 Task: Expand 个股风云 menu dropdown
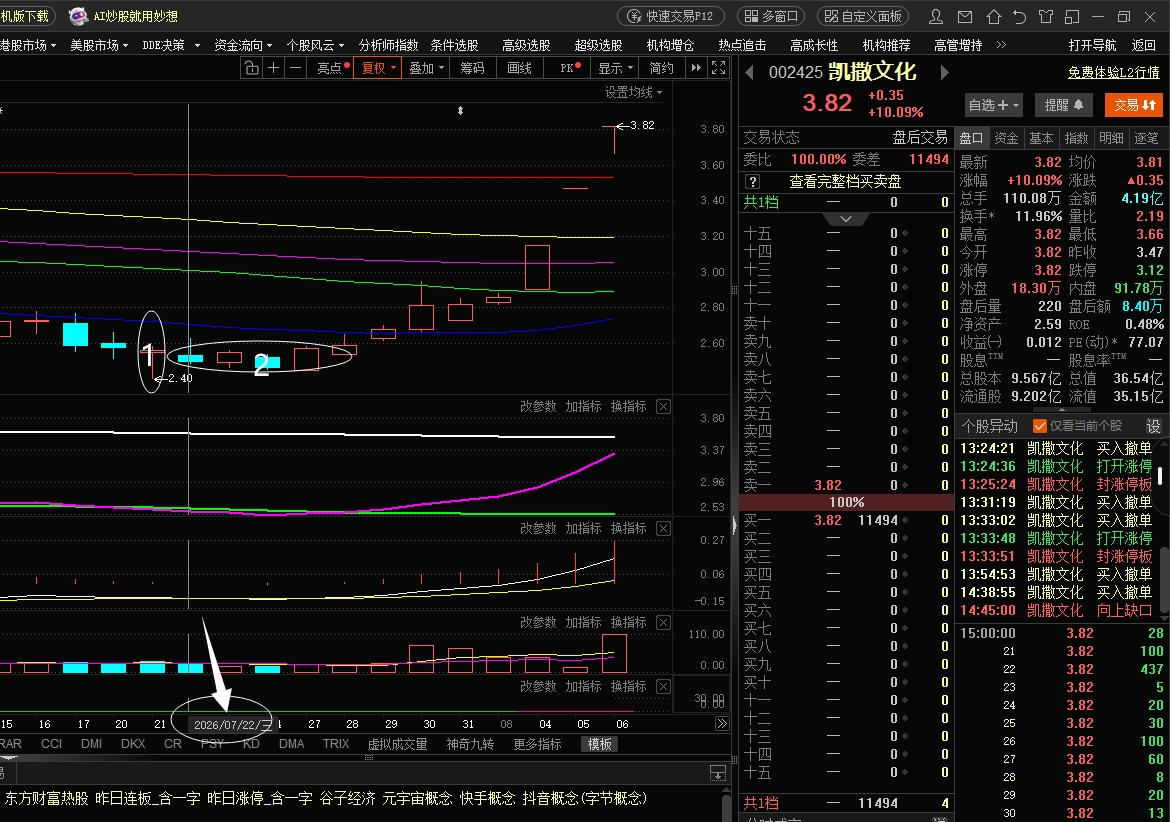[x=316, y=46]
